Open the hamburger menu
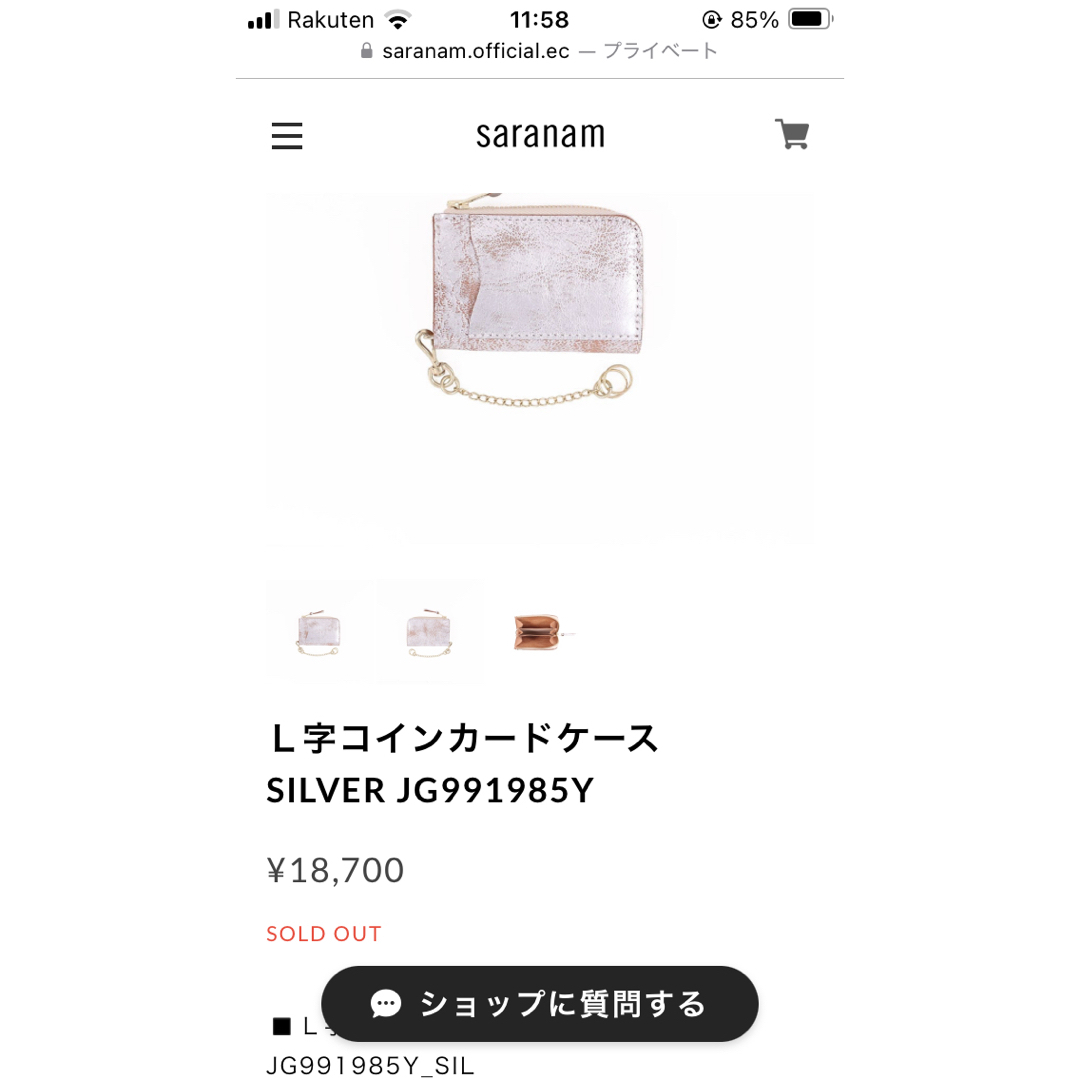 click(287, 136)
